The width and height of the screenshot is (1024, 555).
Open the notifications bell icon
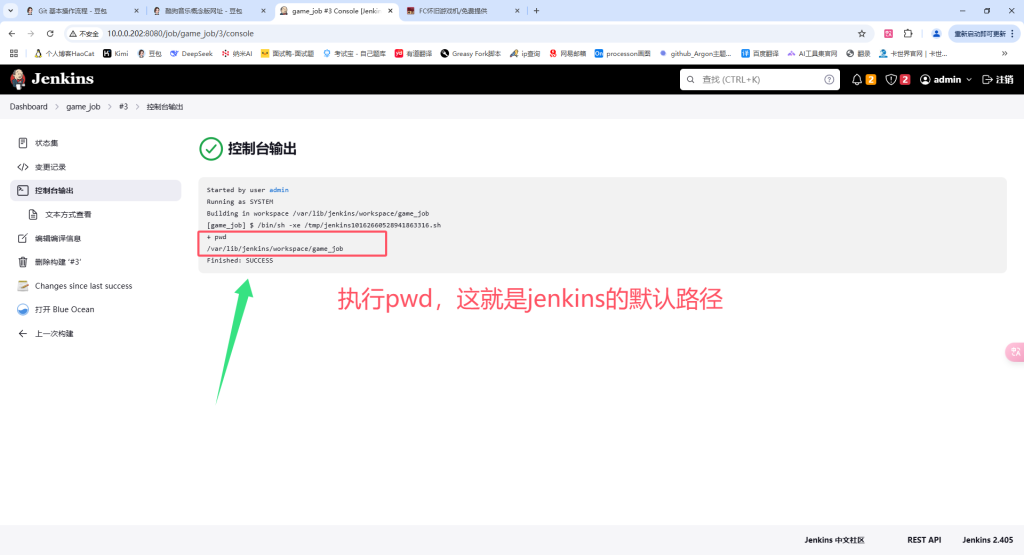click(857, 79)
